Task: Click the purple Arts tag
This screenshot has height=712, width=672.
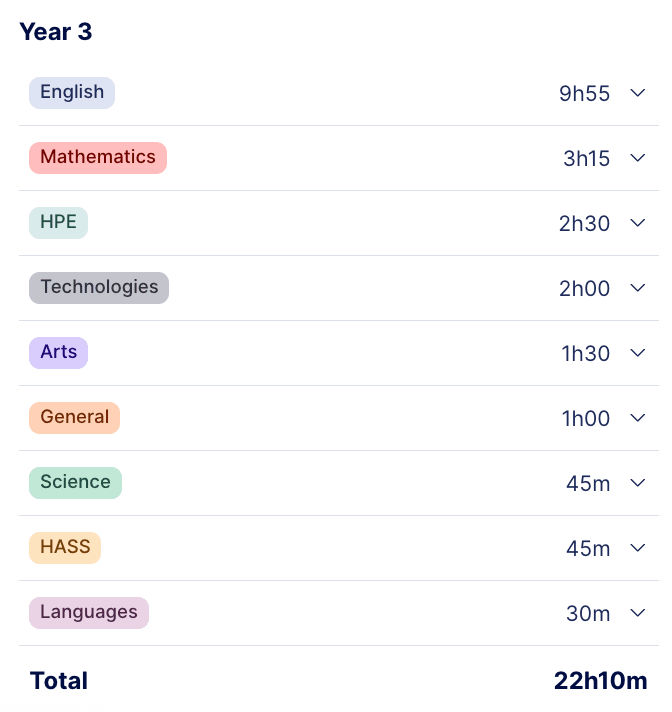Action: [x=58, y=352]
